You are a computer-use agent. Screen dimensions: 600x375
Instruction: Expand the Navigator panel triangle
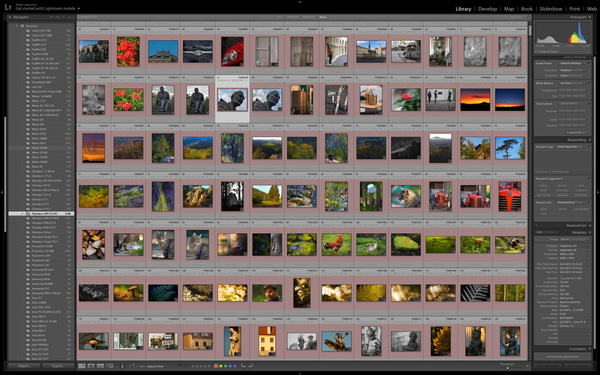click(10, 17)
